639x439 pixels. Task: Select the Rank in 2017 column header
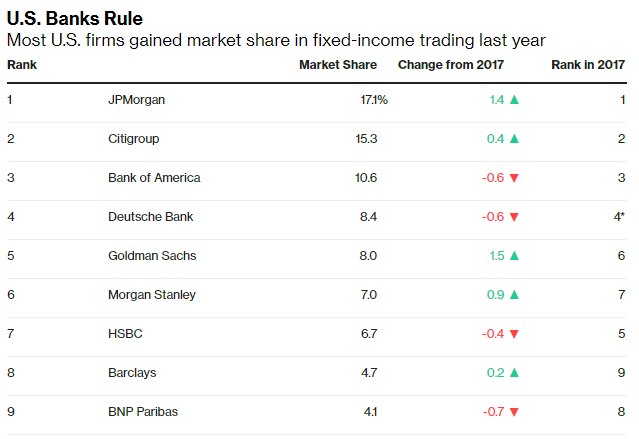(588, 65)
